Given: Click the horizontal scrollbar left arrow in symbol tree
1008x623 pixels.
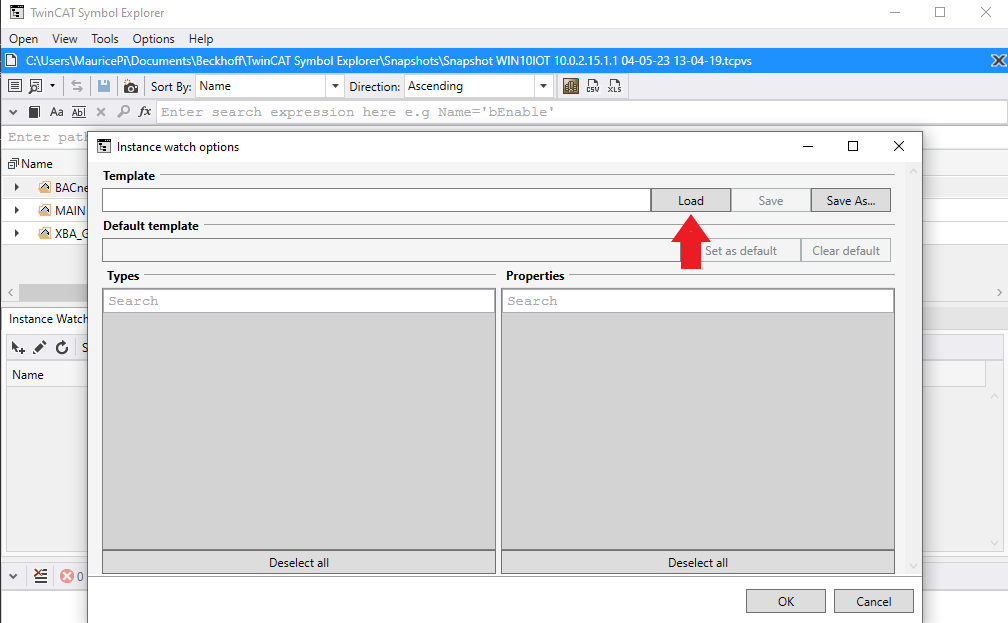Looking at the screenshot, I should (x=11, y=293).
